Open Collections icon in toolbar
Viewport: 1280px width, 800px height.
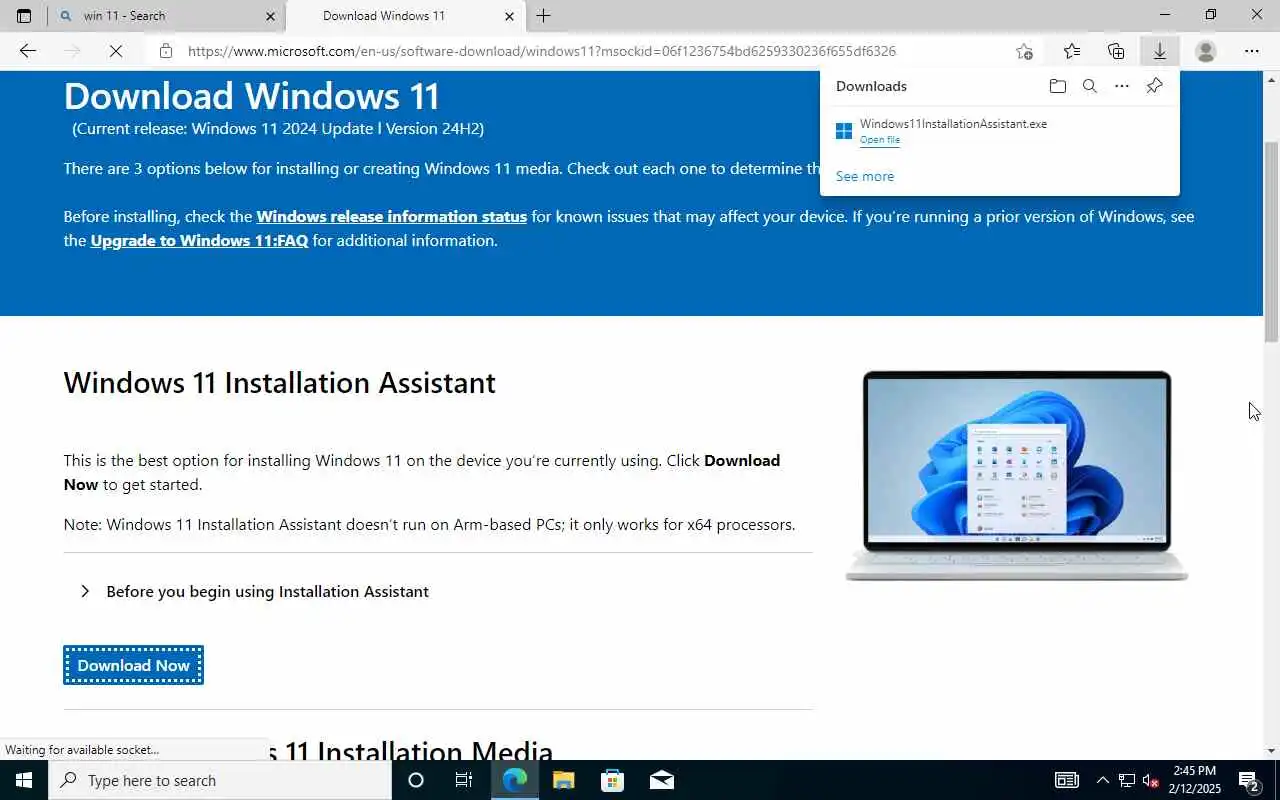(1116, 51)
